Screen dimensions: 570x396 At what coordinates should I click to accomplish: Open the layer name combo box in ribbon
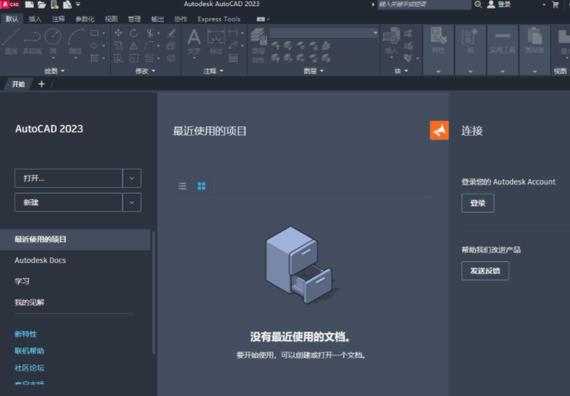[324, 33]
